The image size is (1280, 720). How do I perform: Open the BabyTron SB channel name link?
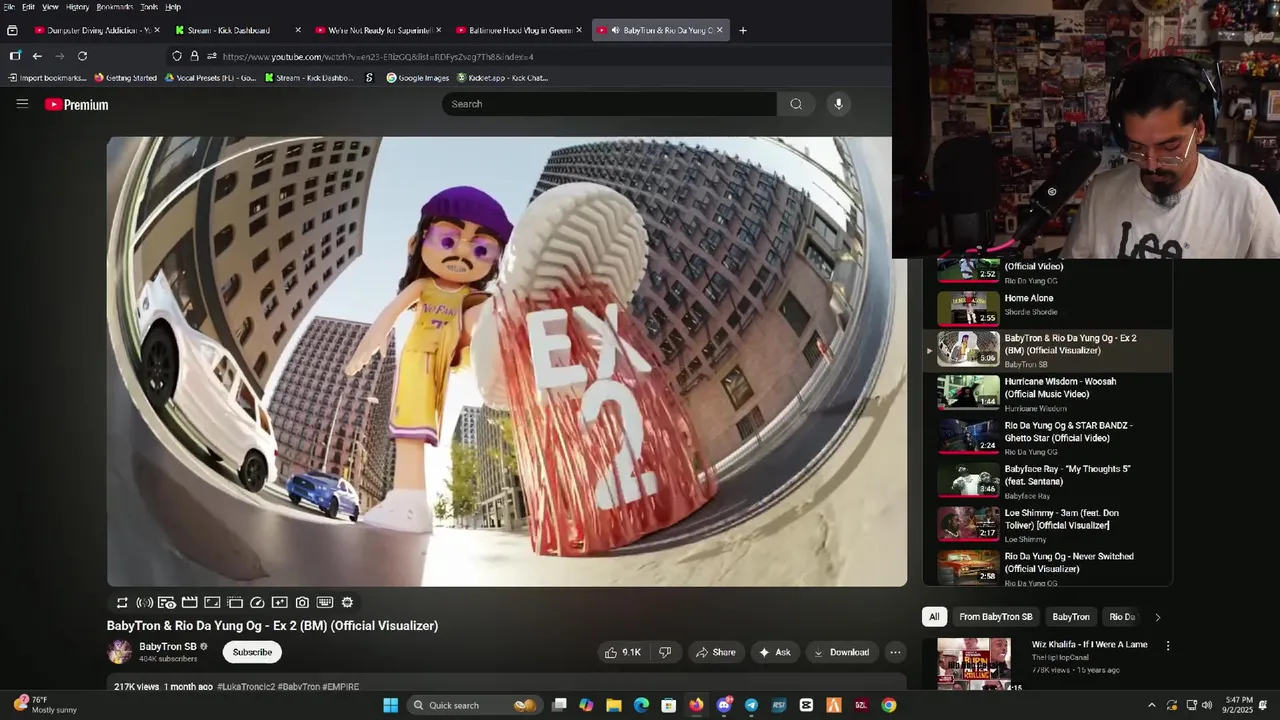point(168,647)
